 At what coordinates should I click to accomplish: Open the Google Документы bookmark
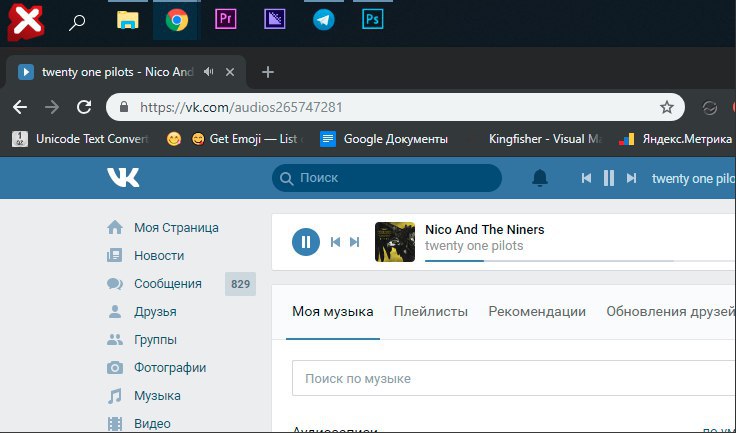(x=383, y=139)
